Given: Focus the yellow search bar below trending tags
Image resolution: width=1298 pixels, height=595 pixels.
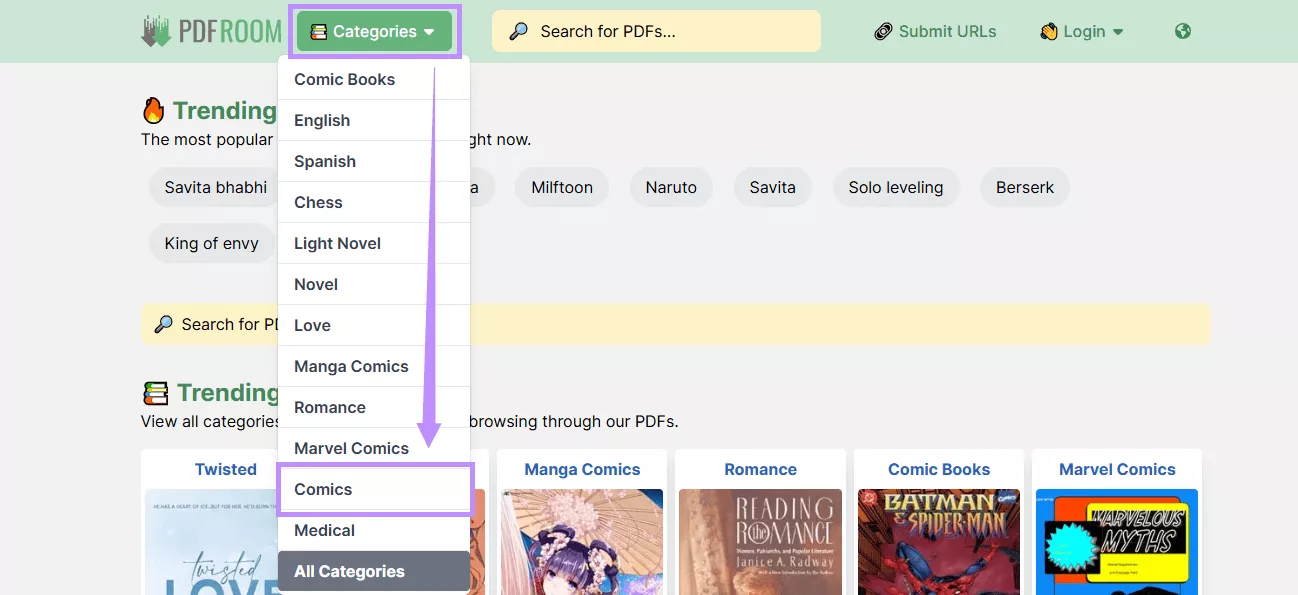Looking at the screenshot, I should click(x=675, y=324).
